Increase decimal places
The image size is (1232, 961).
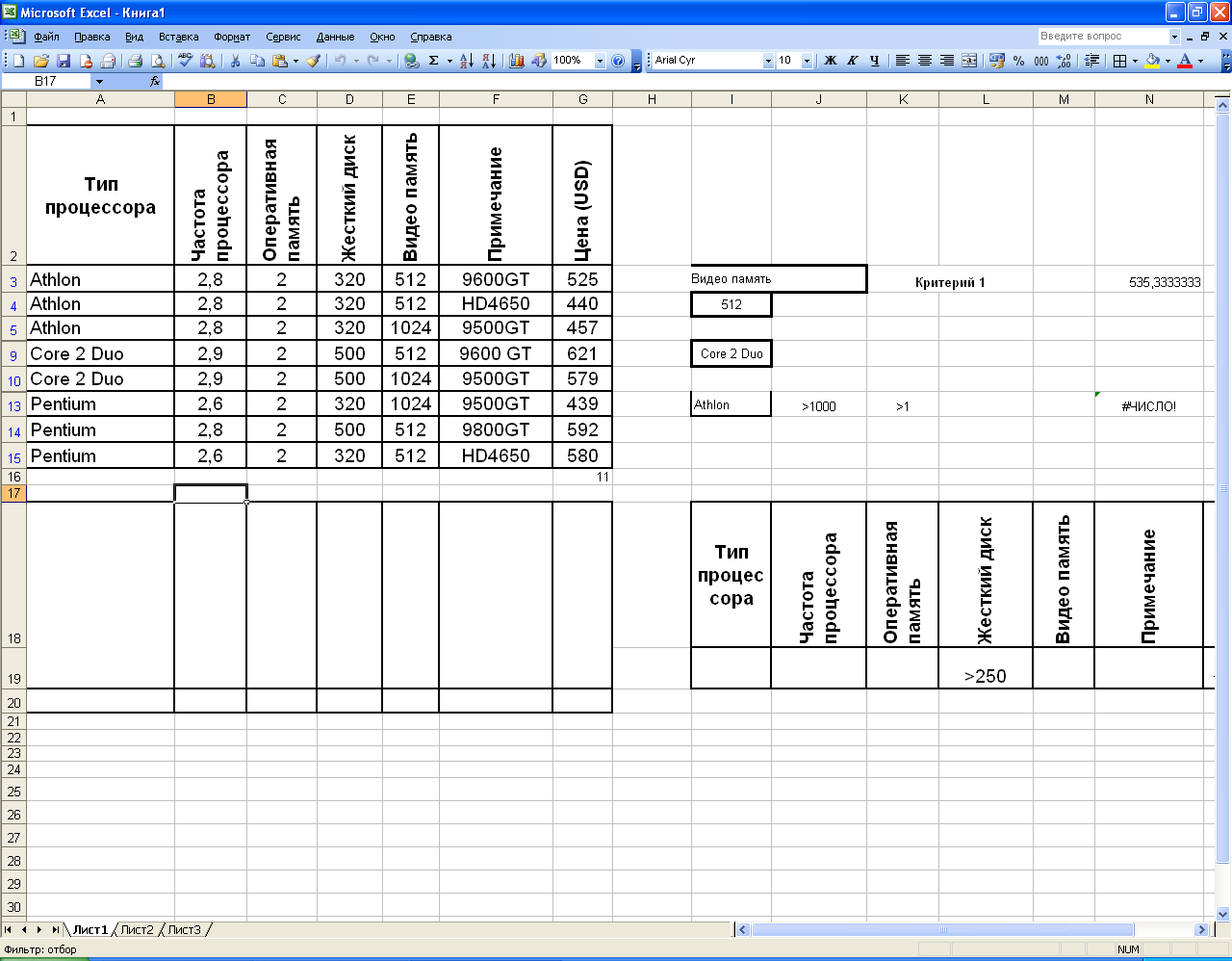click(x=1064, y=61)
